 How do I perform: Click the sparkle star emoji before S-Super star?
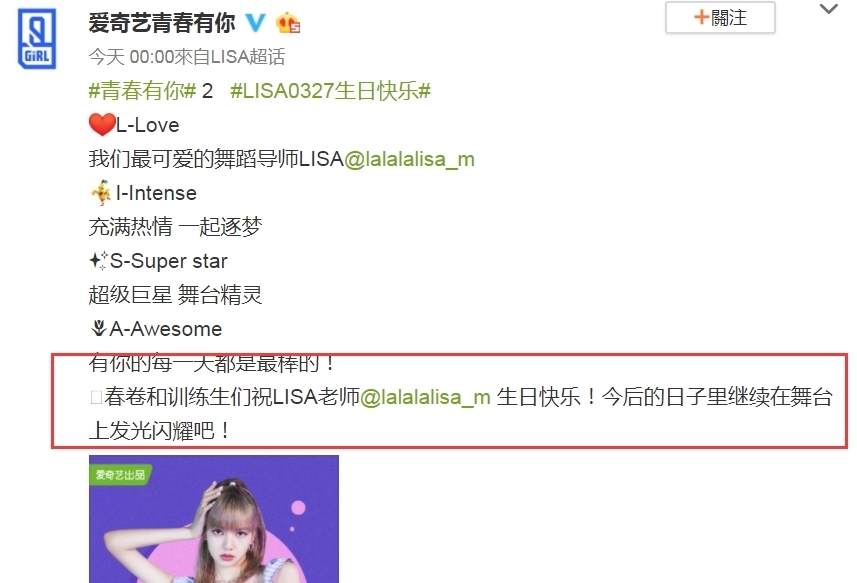tap(98, 261)
